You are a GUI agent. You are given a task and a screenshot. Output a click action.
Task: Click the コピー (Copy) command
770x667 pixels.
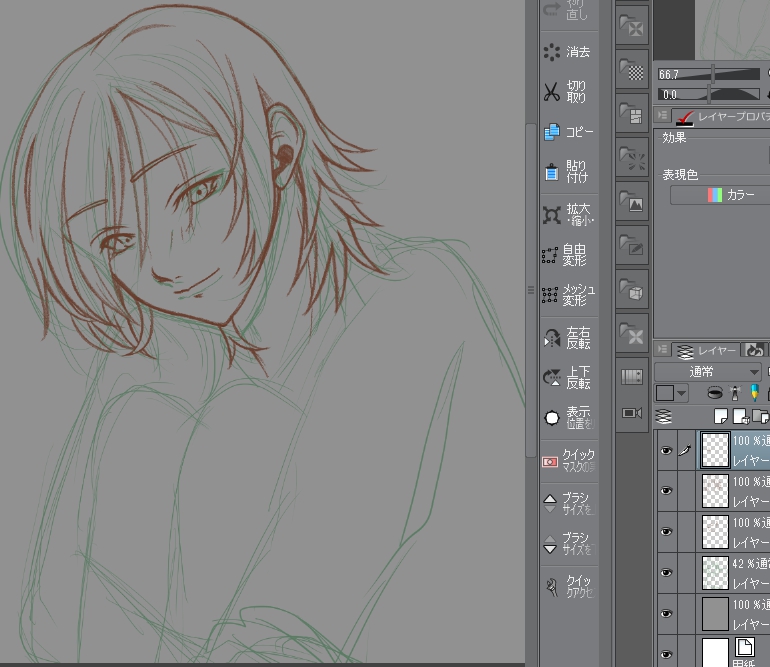pyautogui.click(x=569, y=132)
